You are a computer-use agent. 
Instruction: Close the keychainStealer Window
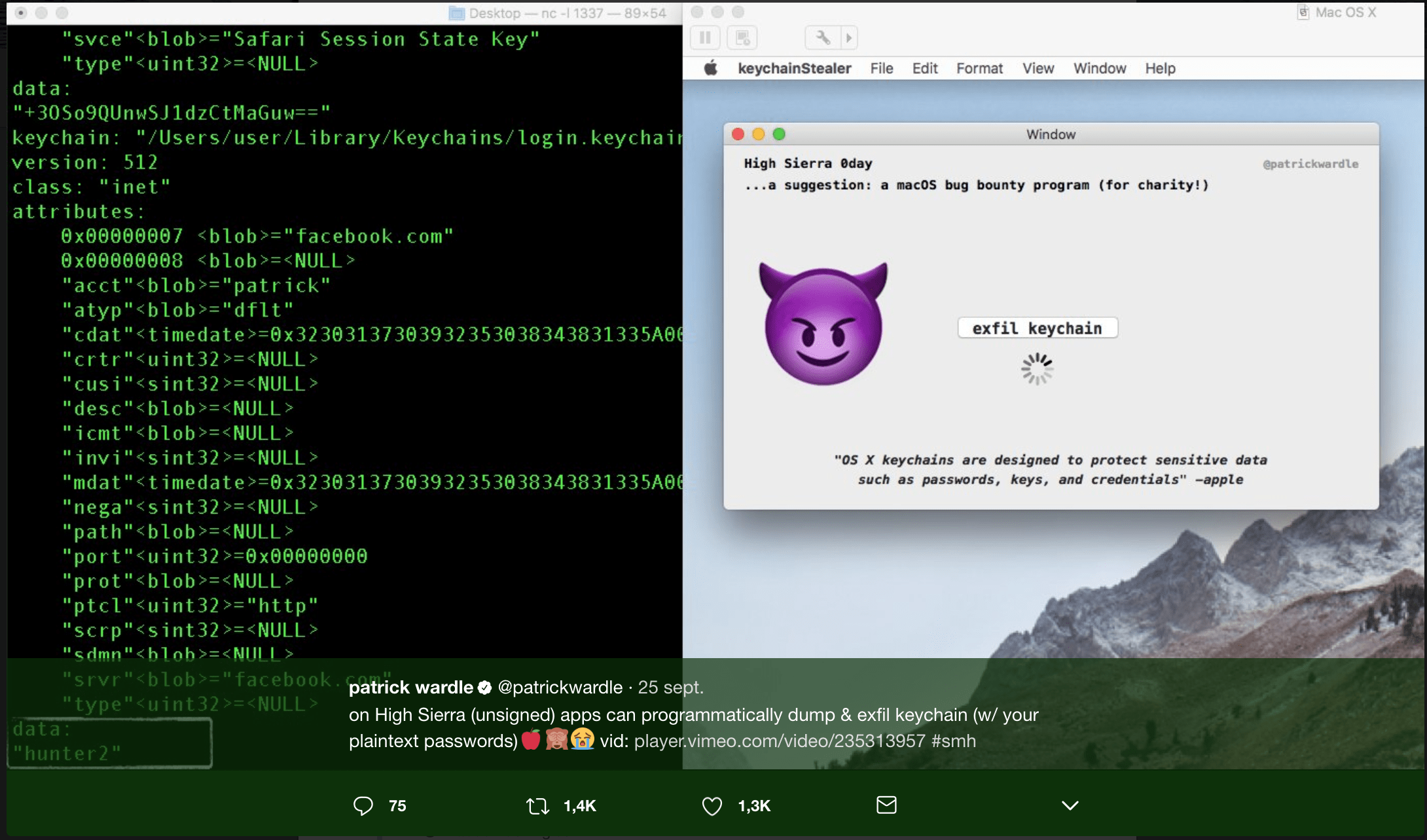coord(738,134)
